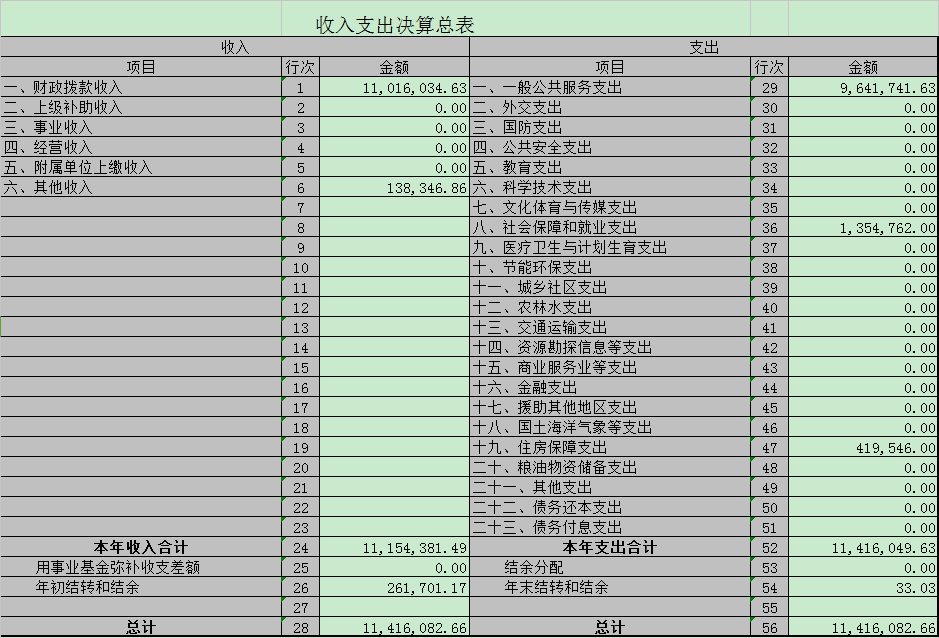The width and height of the screenshot is (939, 638).
Task: Click the cell 二十、粮油物资储备支出
Action: 610,467
